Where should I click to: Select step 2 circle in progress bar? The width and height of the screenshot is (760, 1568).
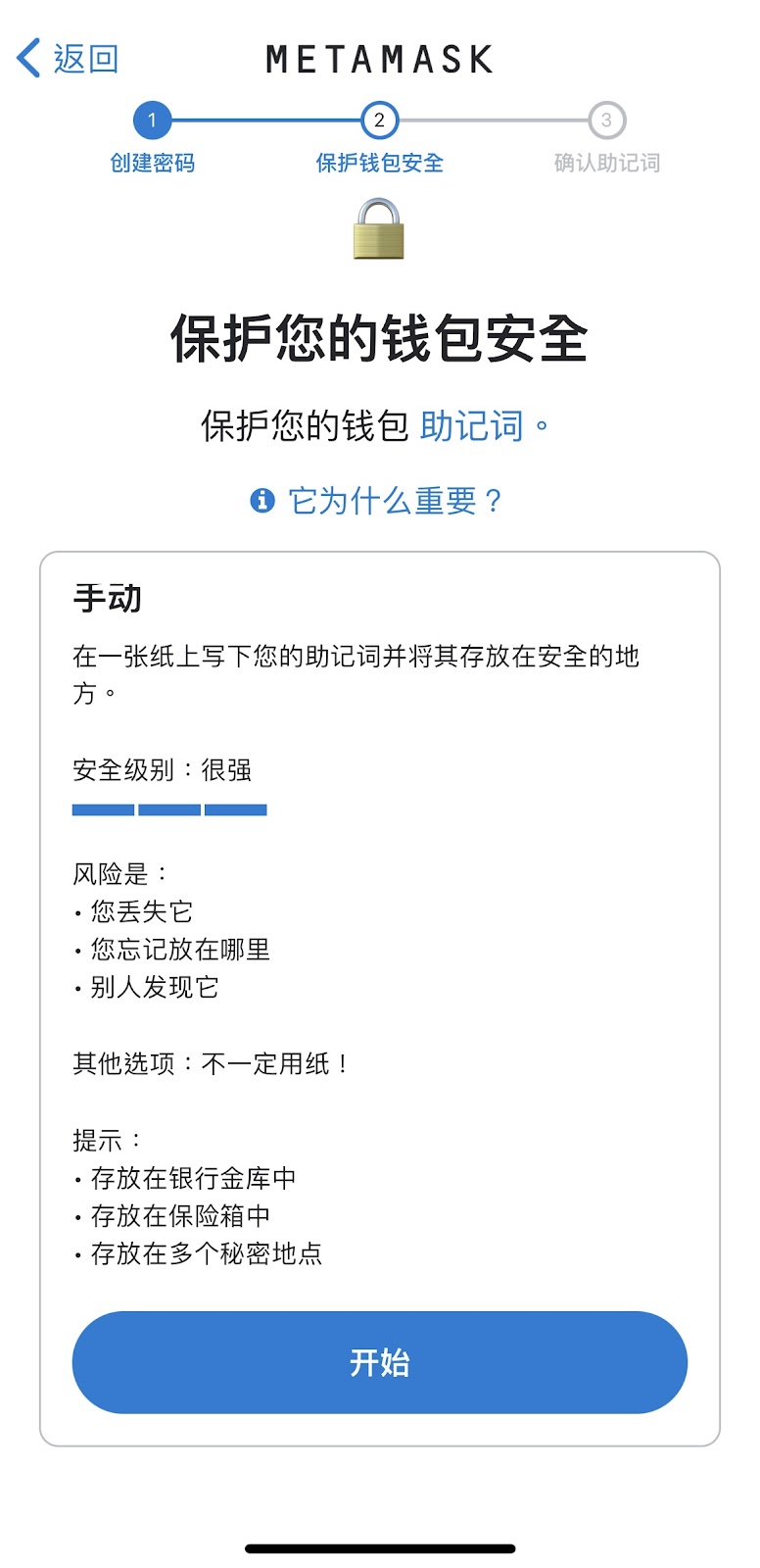tap(380, 121)
